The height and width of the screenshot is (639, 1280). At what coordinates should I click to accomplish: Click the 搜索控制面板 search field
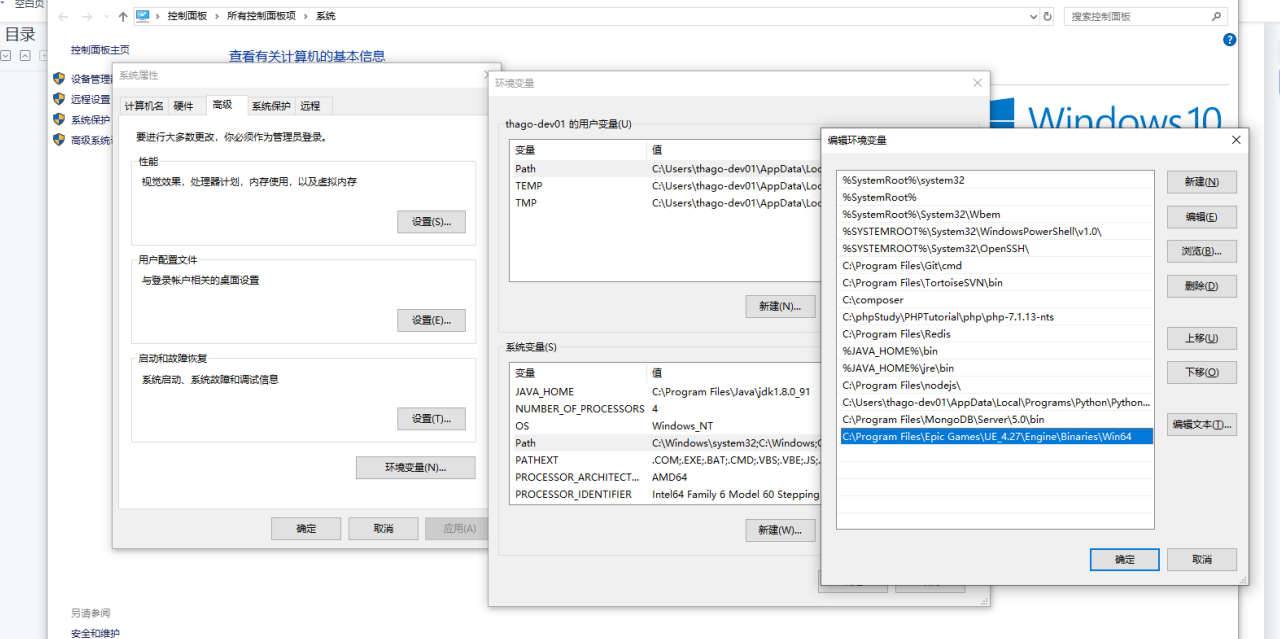[x=1136, y=17]
